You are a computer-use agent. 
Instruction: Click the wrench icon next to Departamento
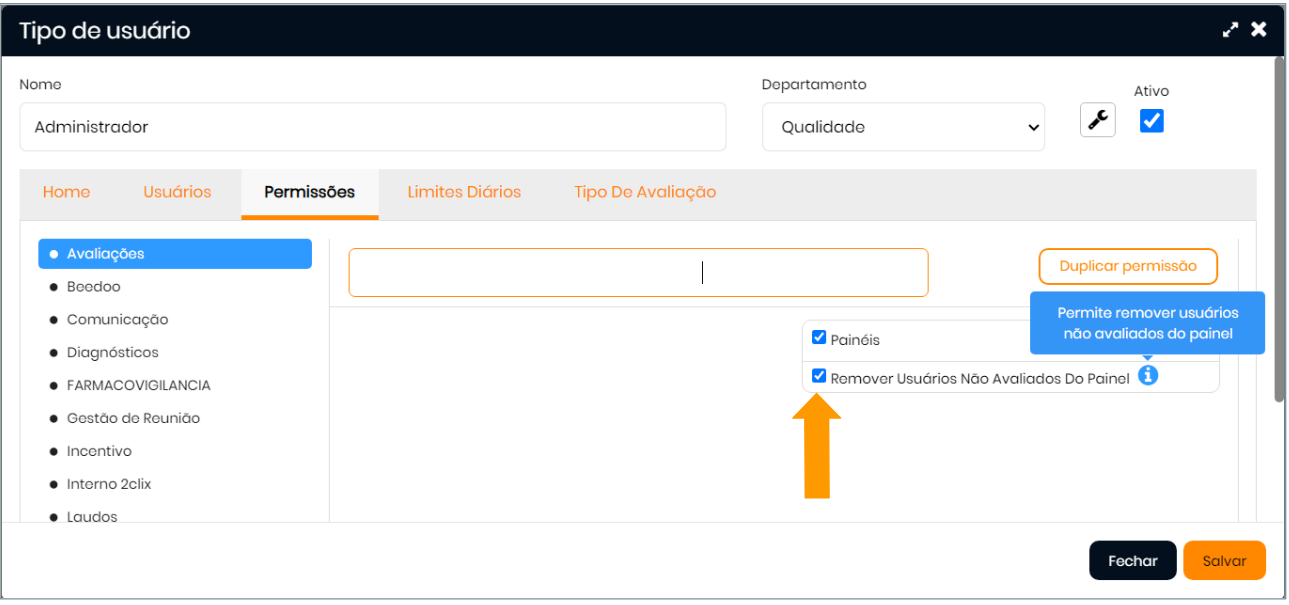point(1097,121)
